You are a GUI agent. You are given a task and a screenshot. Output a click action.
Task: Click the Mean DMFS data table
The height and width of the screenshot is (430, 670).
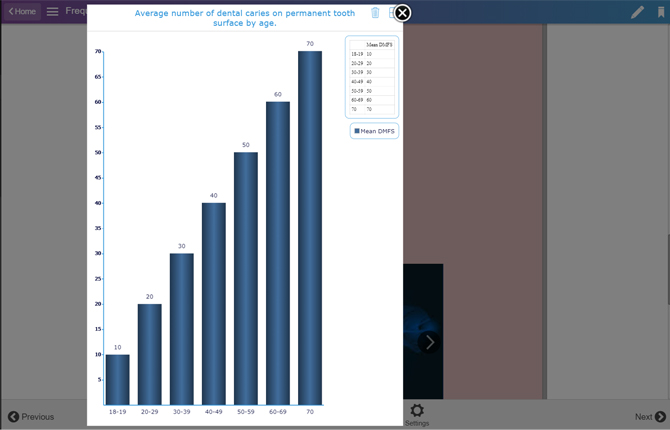pyautogui.click(x=372, y=77)
